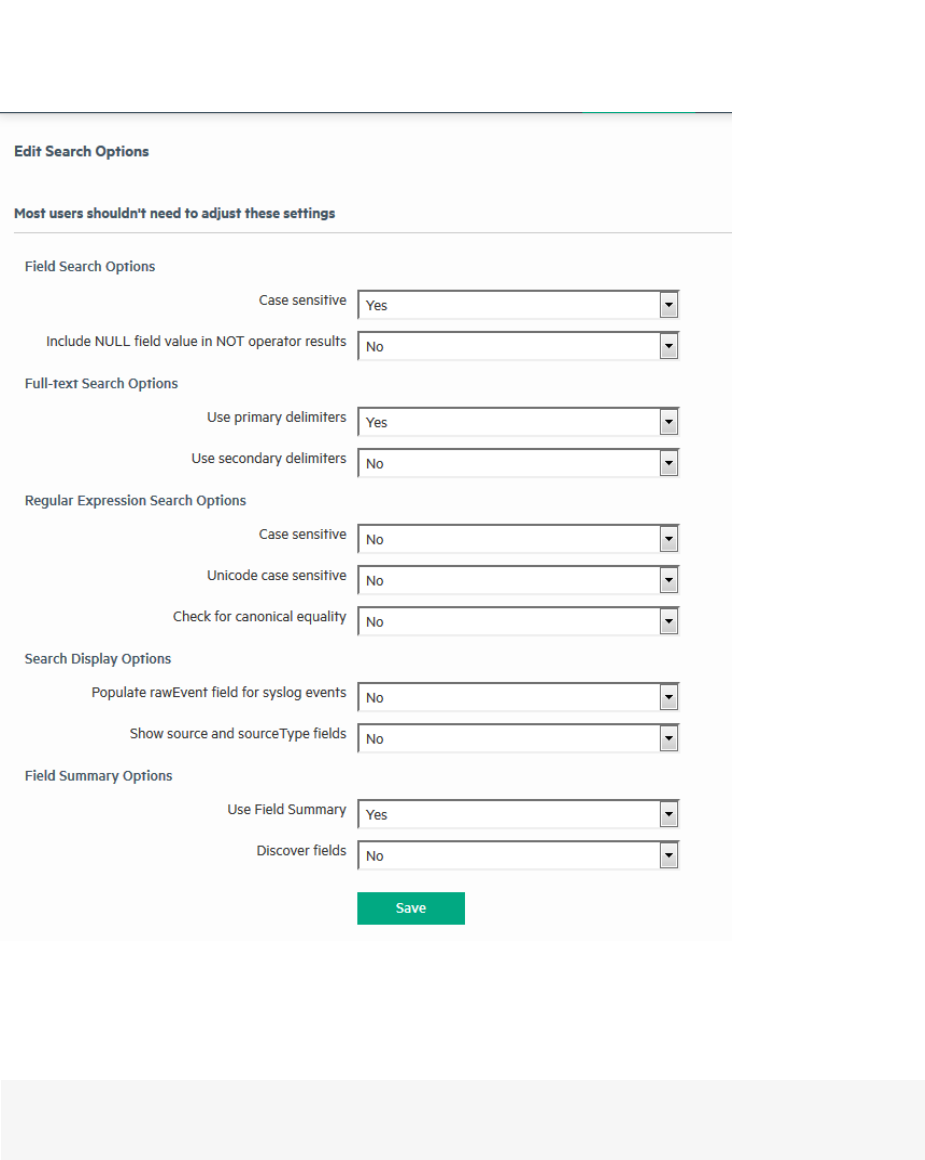The image size is (925, 1160).
Task: Click the "Check for canonical equality" label text
Action: (x=260, y=616)
